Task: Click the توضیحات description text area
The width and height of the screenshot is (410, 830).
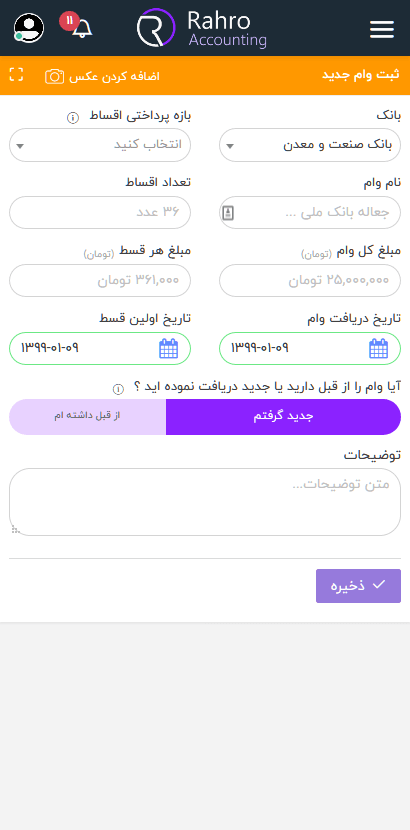Action: 205,502
